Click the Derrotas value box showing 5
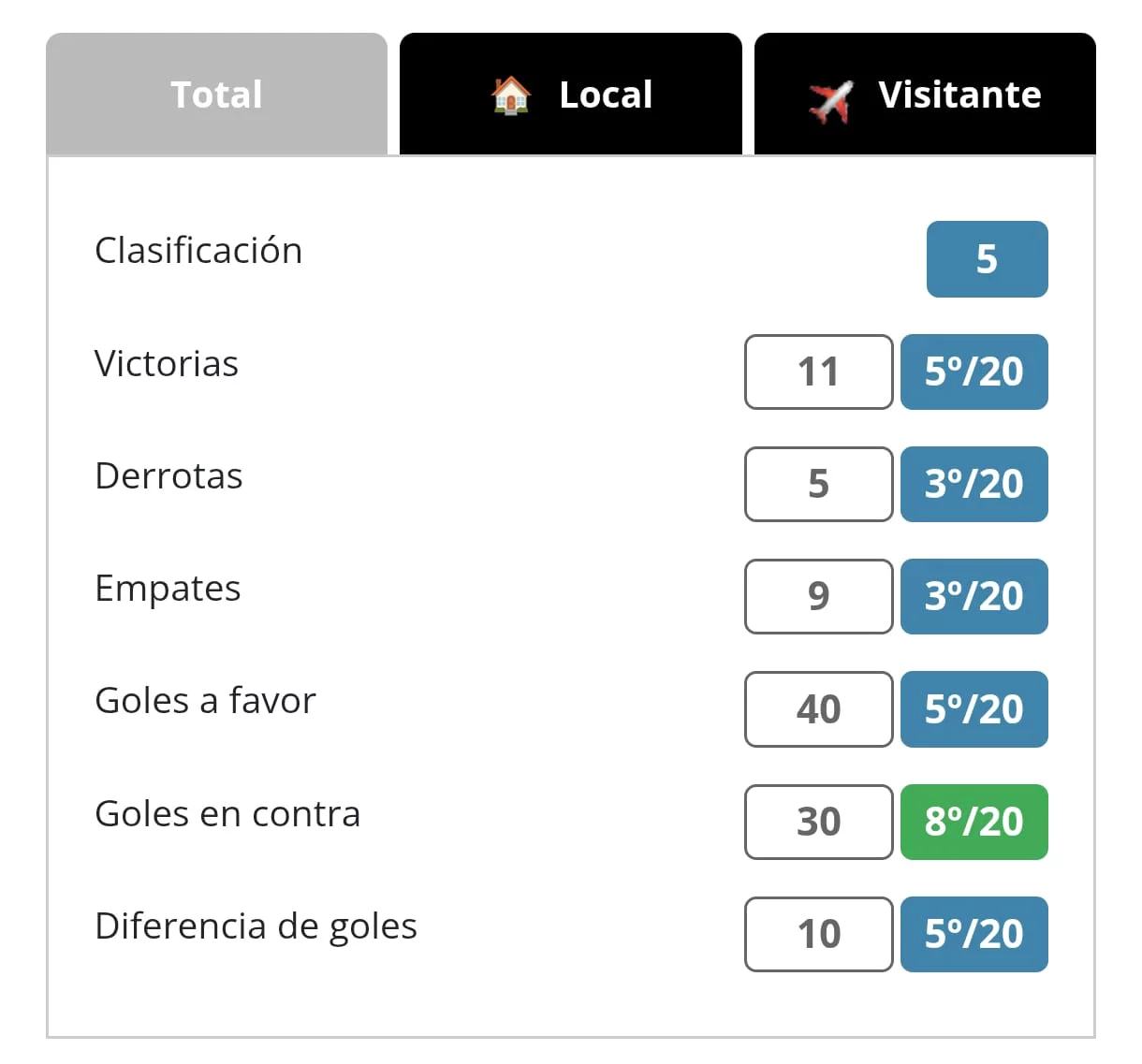This screenshot has height=1064, width=1142. pos(818,484)
